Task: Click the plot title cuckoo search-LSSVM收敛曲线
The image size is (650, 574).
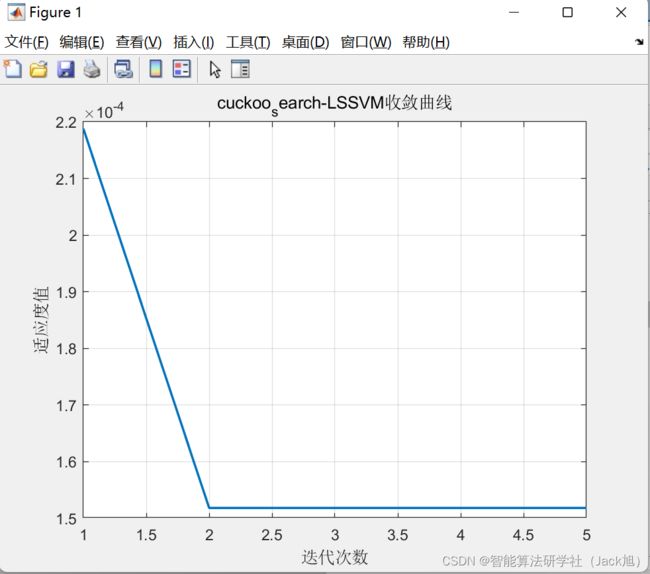Action: 334,104
